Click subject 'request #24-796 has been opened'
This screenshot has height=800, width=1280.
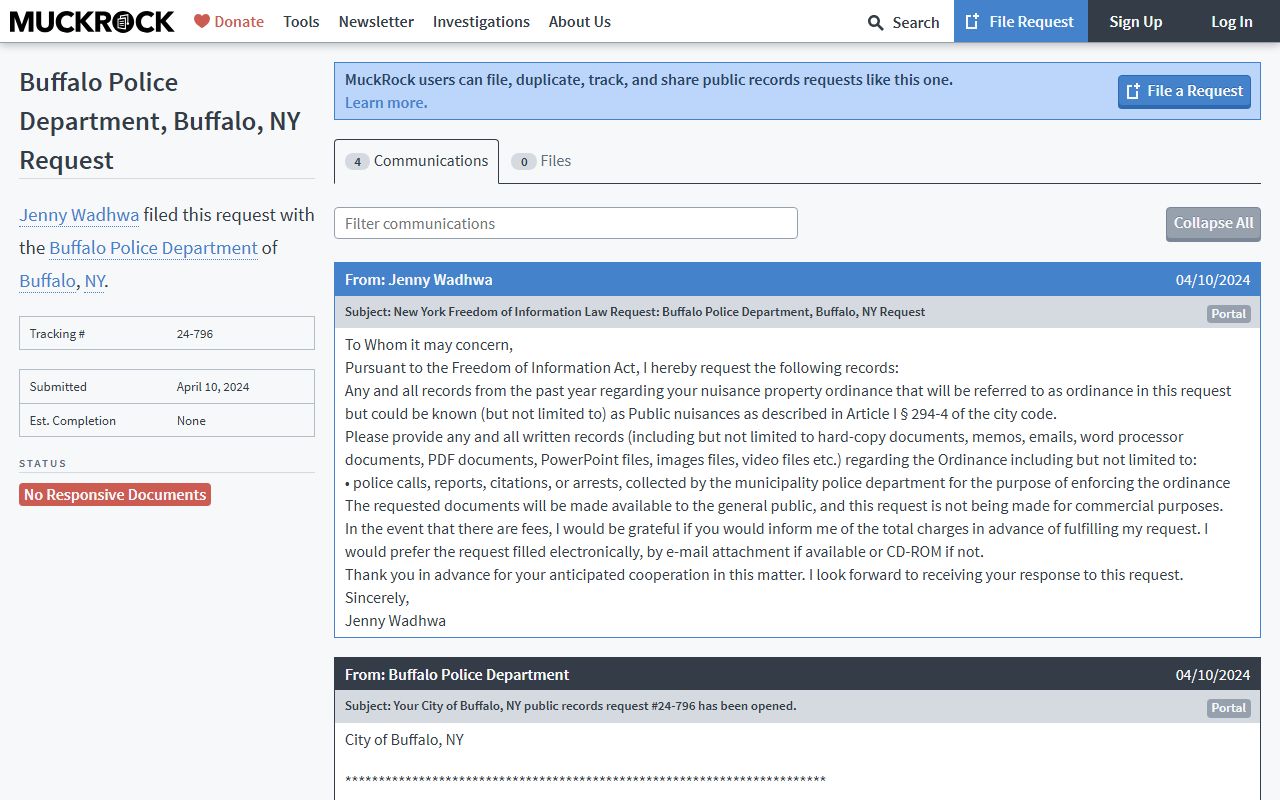[x=570, y=705]
